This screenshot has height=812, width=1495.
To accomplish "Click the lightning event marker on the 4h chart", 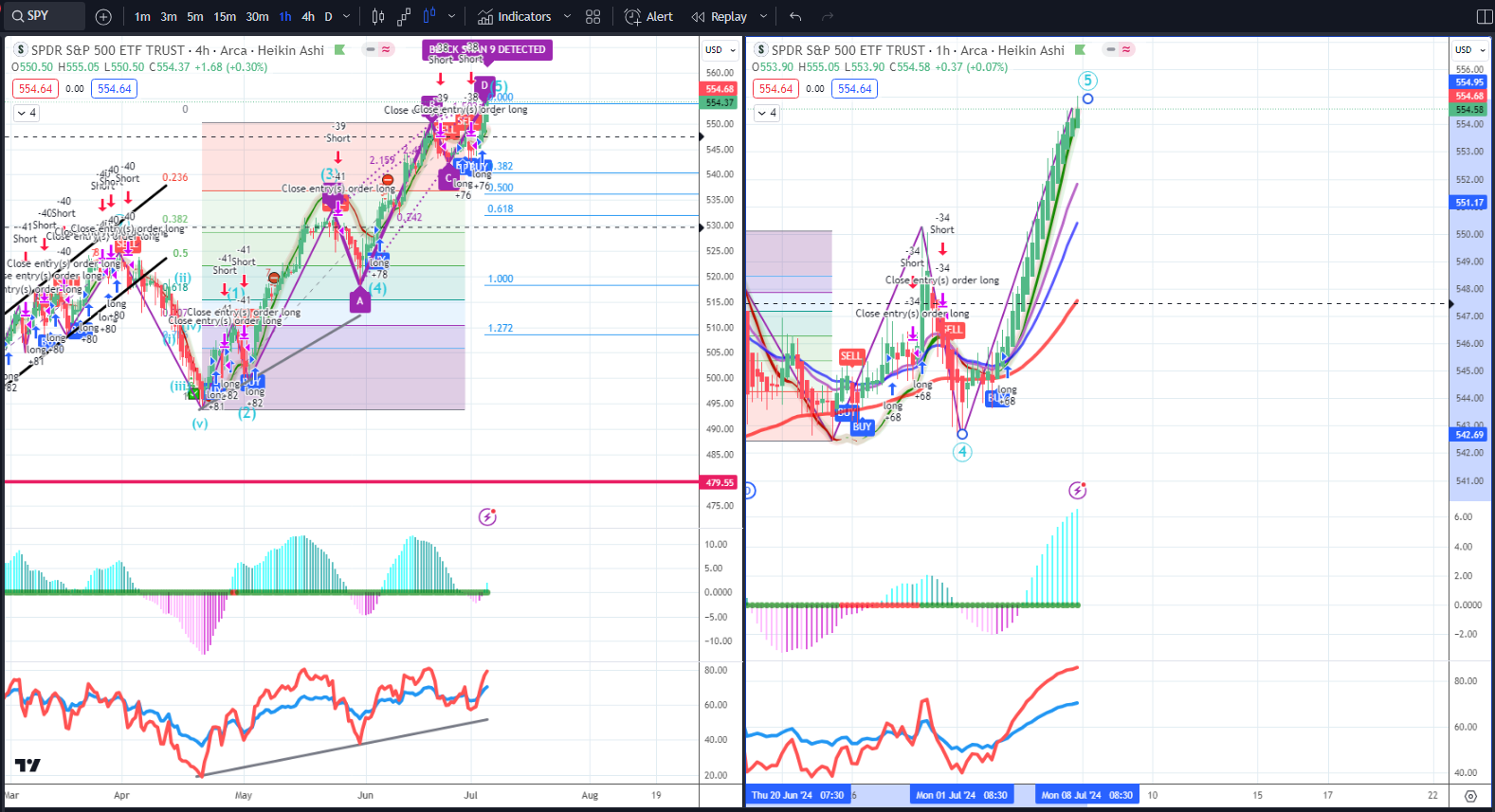I will (487, 516).
